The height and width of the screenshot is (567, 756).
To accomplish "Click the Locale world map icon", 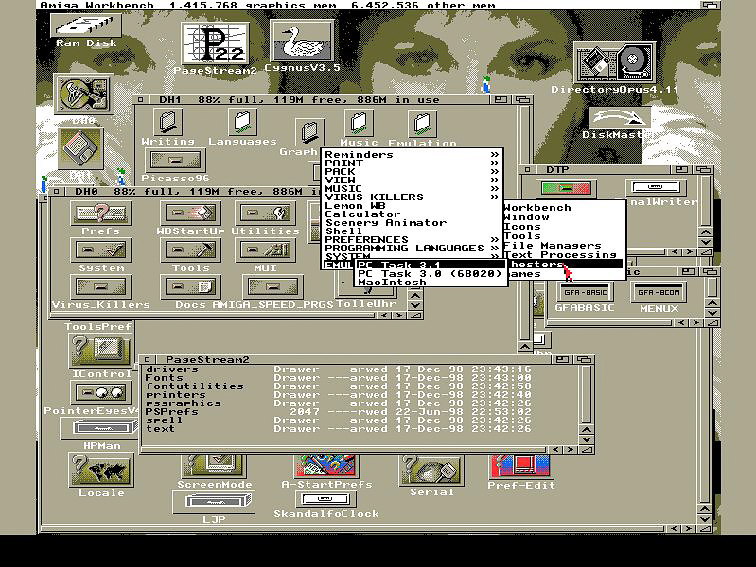I will pos(100,469).
